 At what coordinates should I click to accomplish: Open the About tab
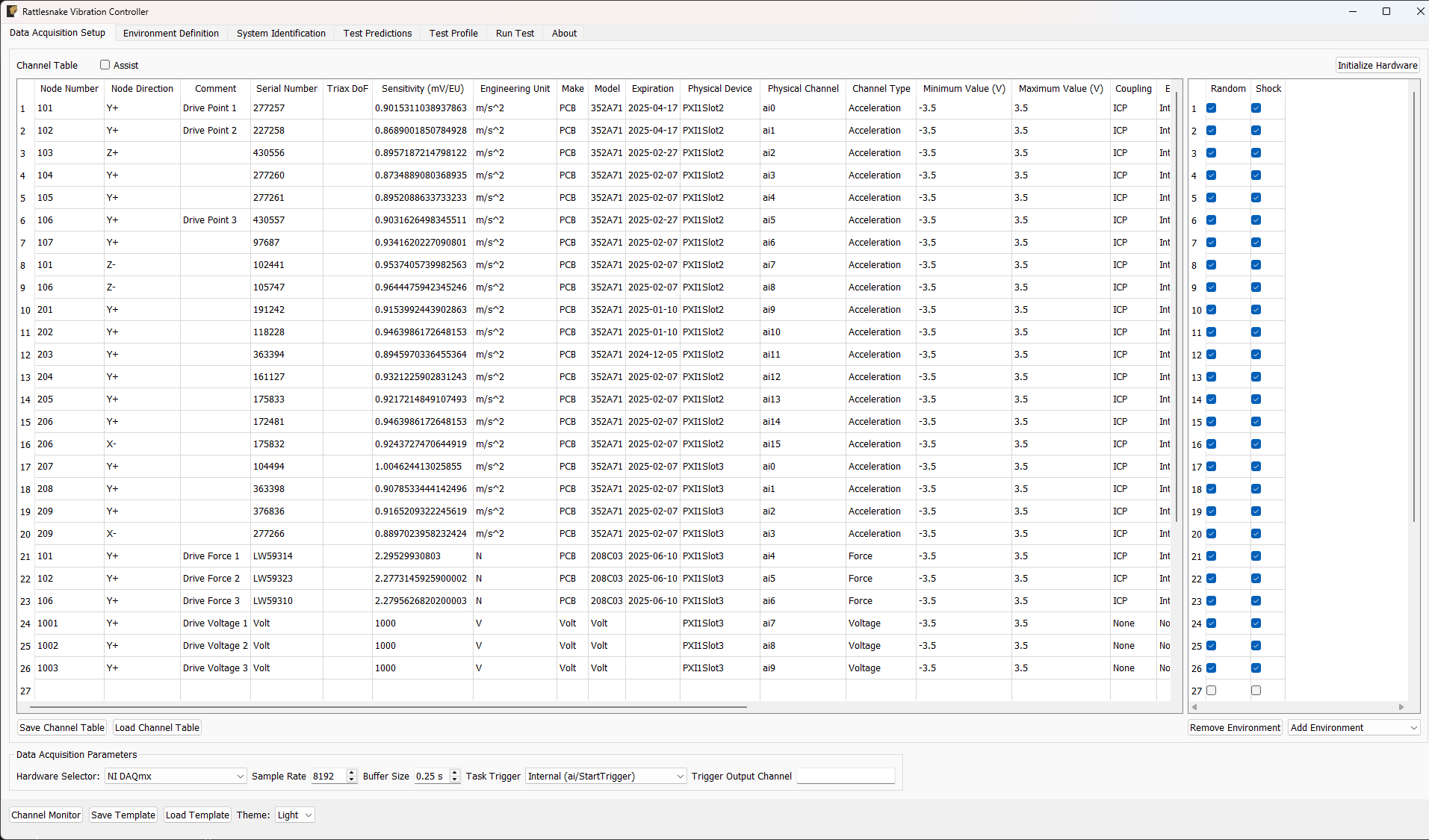point(564,33)
